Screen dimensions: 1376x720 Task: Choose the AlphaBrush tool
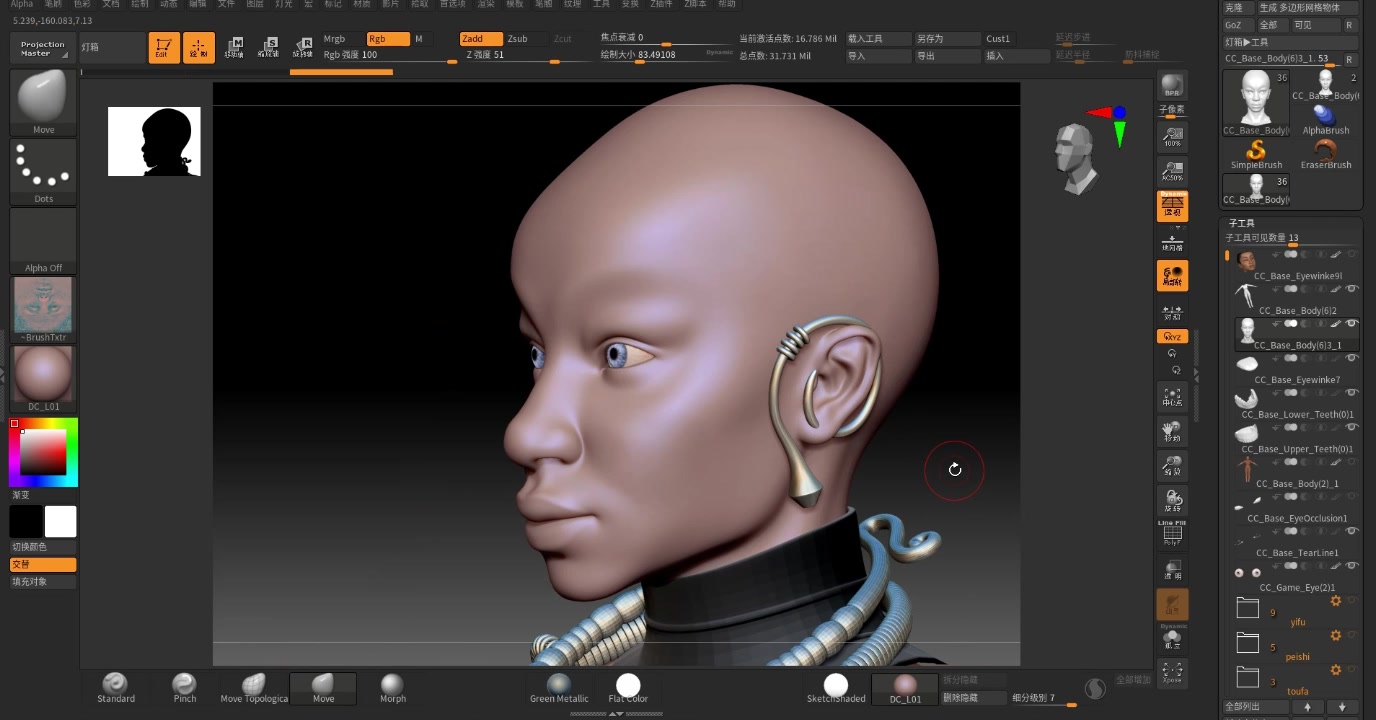1326,119
